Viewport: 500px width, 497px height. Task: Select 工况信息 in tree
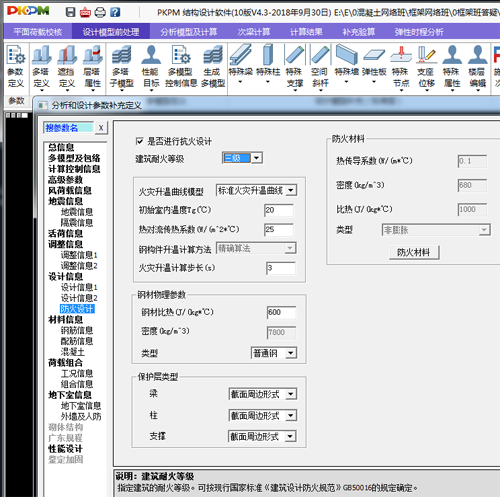(x=77, y=373)
